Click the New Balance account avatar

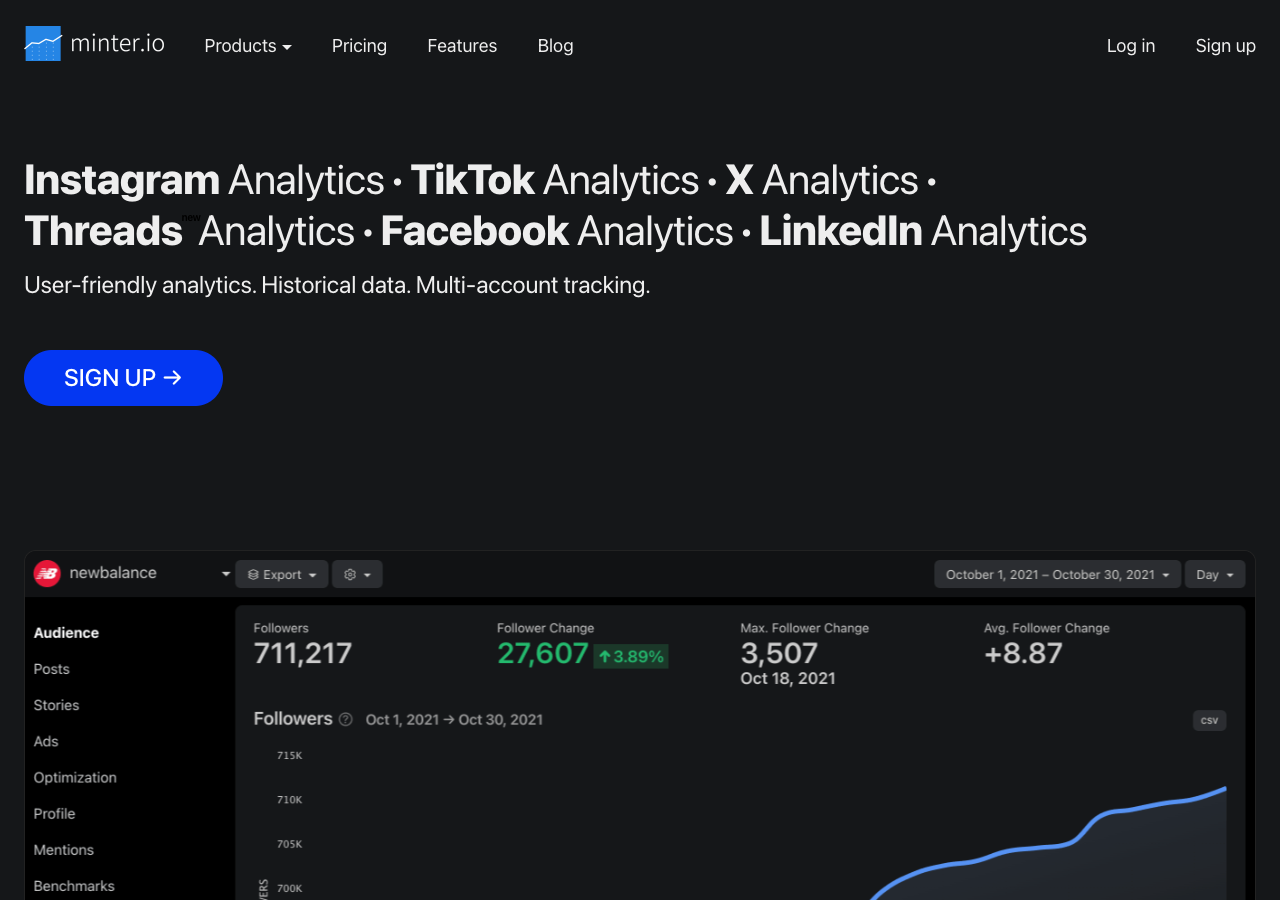click(46, 573)
